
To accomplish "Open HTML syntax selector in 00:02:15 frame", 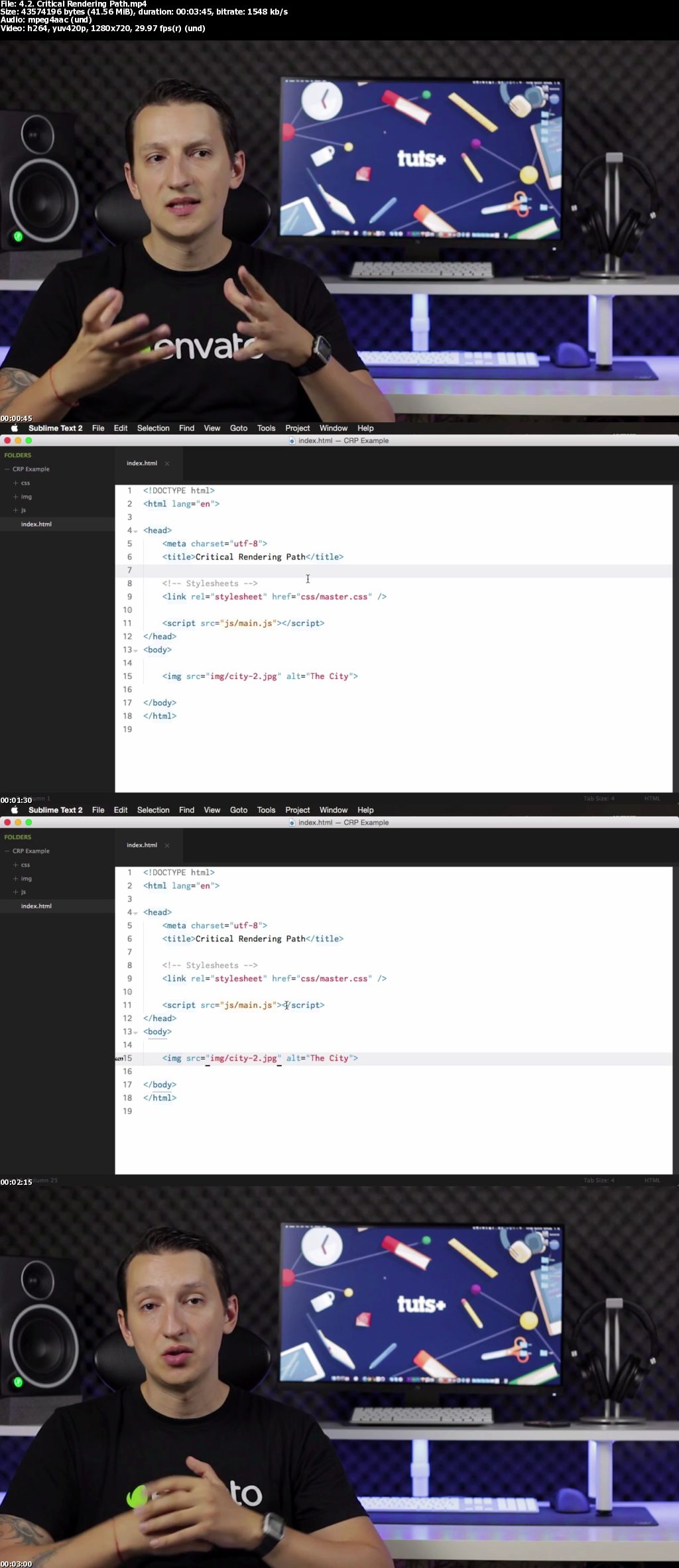I will tap(652, 1180).
